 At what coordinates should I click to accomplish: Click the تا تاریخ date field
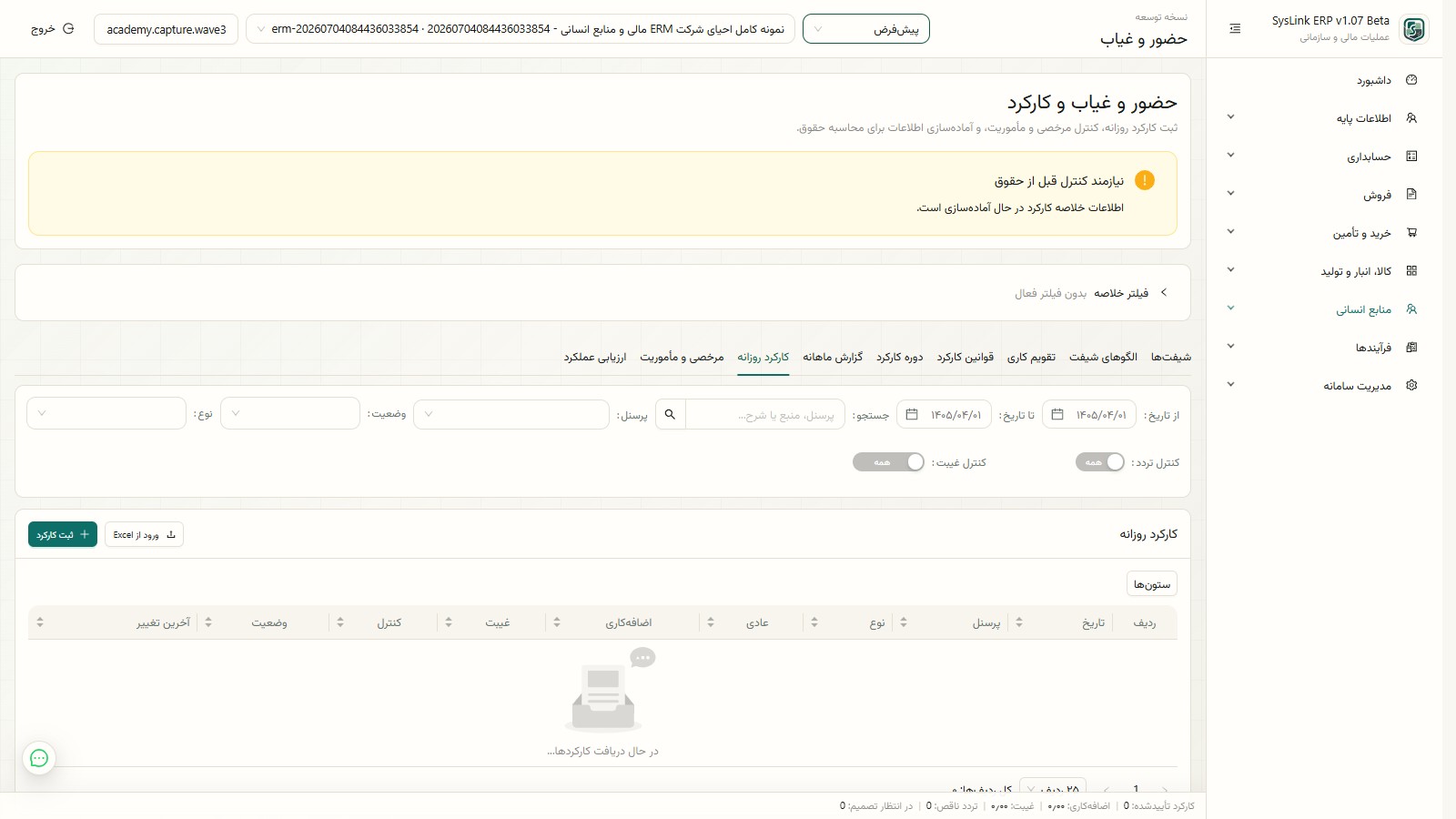click(x=944, y=415)
